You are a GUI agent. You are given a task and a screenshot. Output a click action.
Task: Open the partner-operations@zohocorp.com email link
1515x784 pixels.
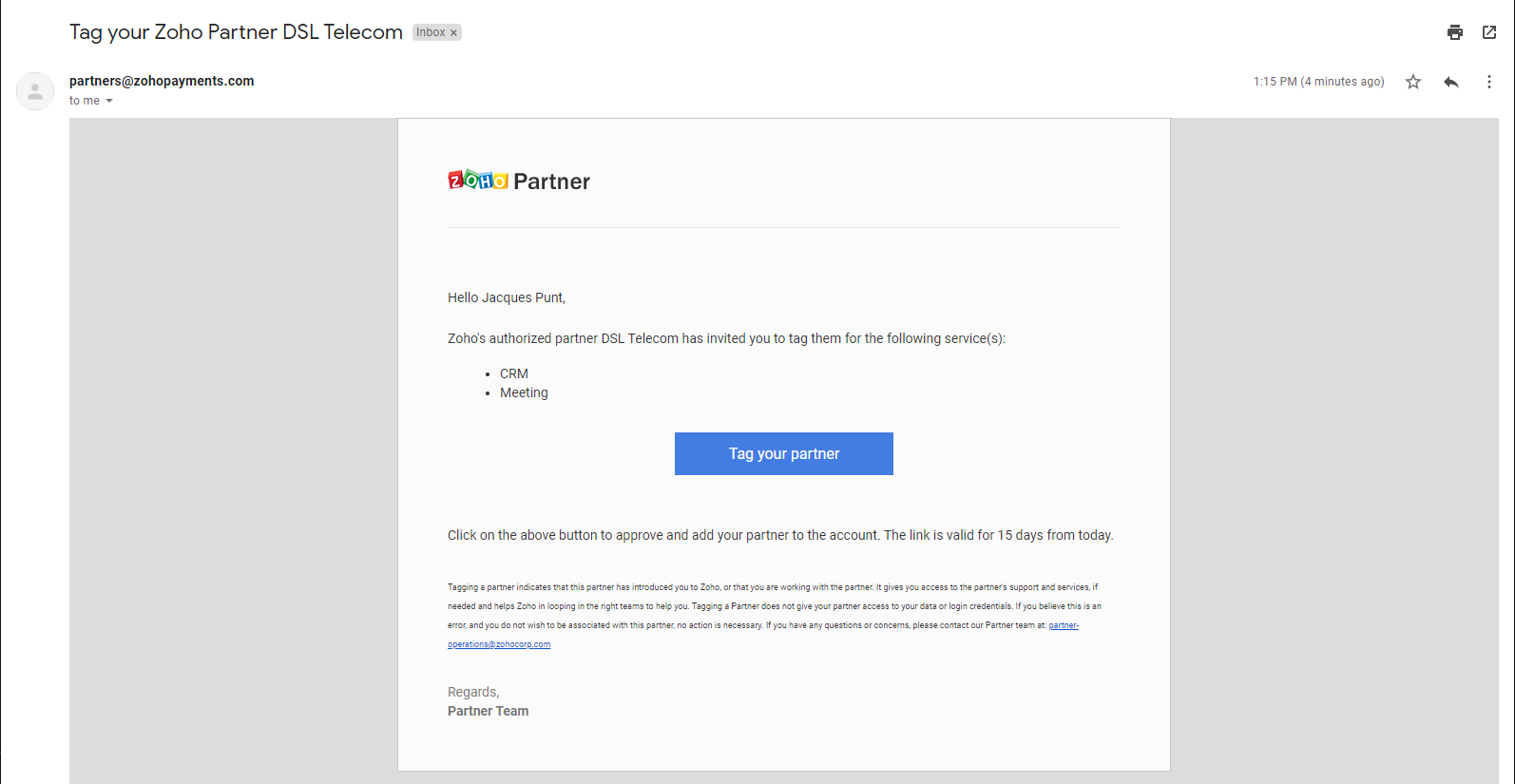click(x=499, y=644)
